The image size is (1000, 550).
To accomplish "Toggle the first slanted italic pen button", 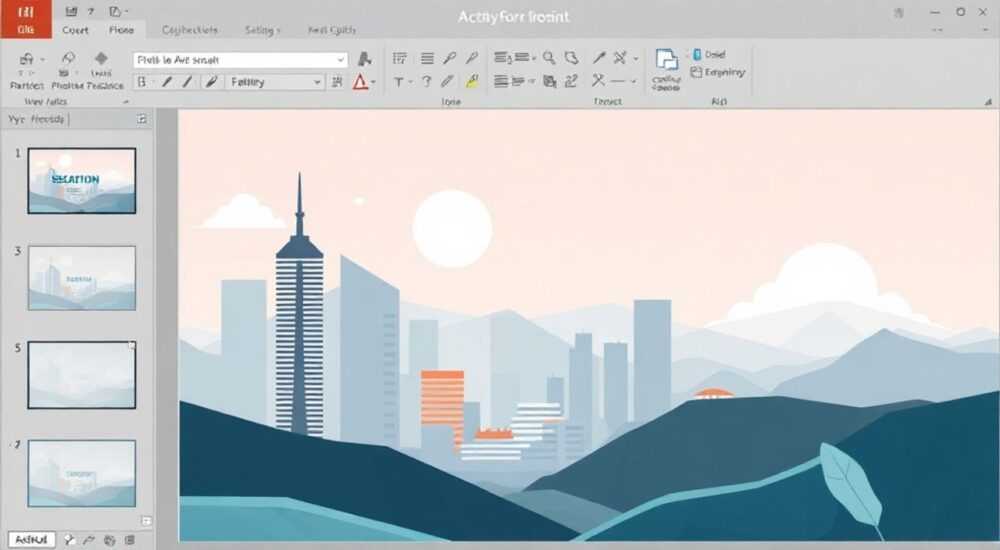I will pos(167,82).
